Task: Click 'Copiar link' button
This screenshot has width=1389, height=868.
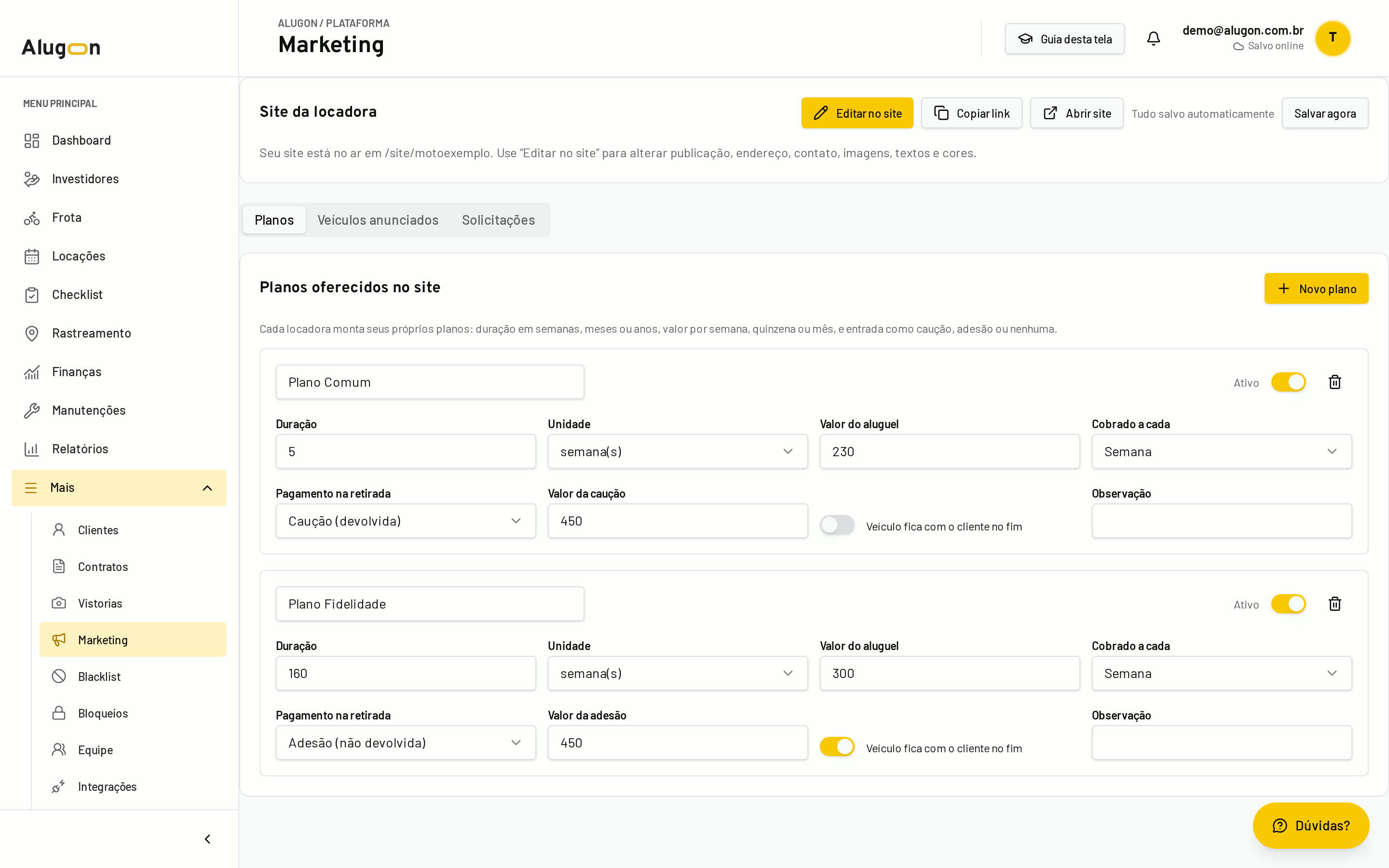Action: pos(971,113)
